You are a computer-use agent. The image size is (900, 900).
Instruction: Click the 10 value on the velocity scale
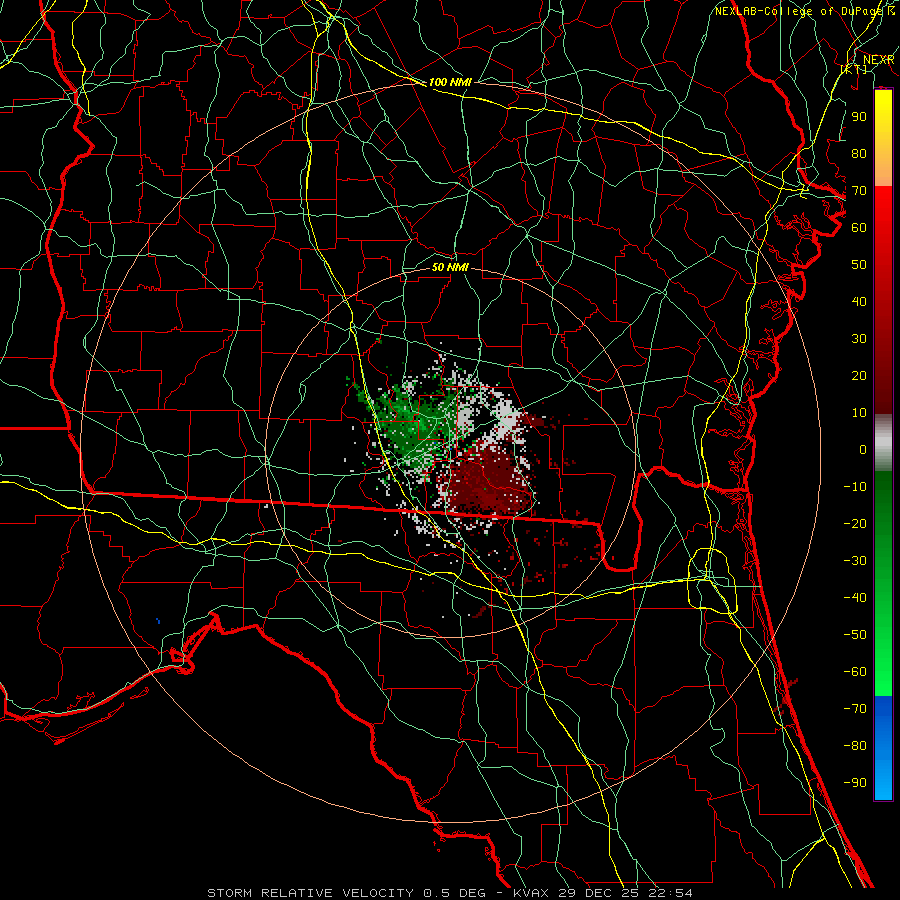[859, 413]
